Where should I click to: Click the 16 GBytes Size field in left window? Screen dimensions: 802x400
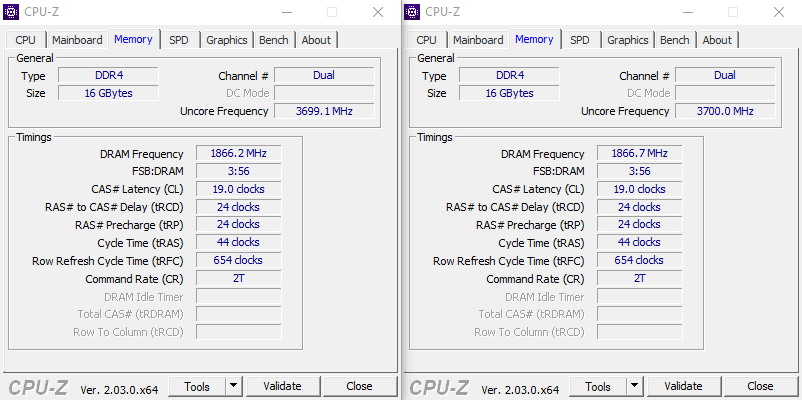[x=108, y=93]
